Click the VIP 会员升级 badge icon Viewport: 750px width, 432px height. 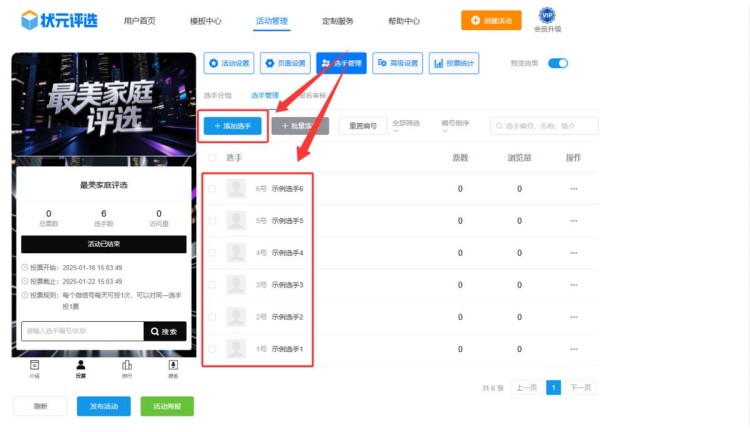click(x=546, y=15)
